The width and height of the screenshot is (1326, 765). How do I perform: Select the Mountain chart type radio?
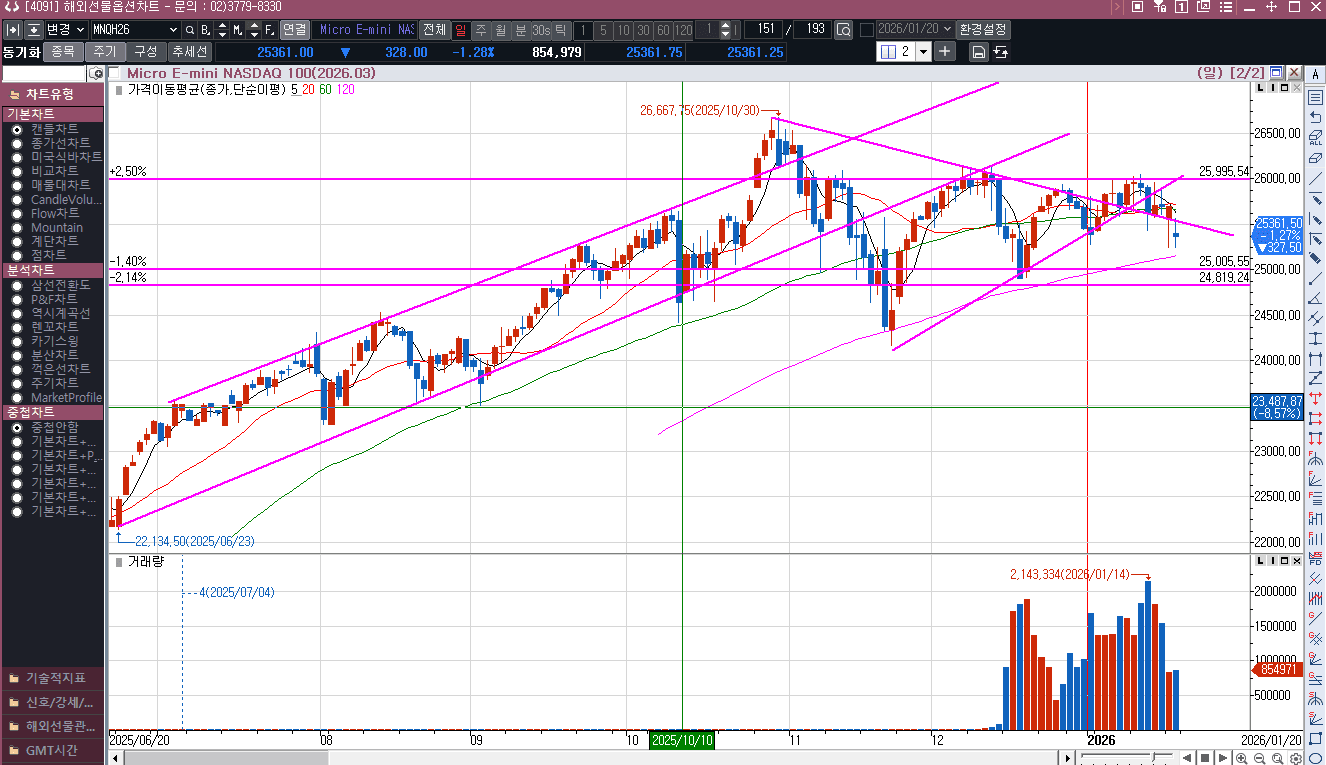point(17,228)
